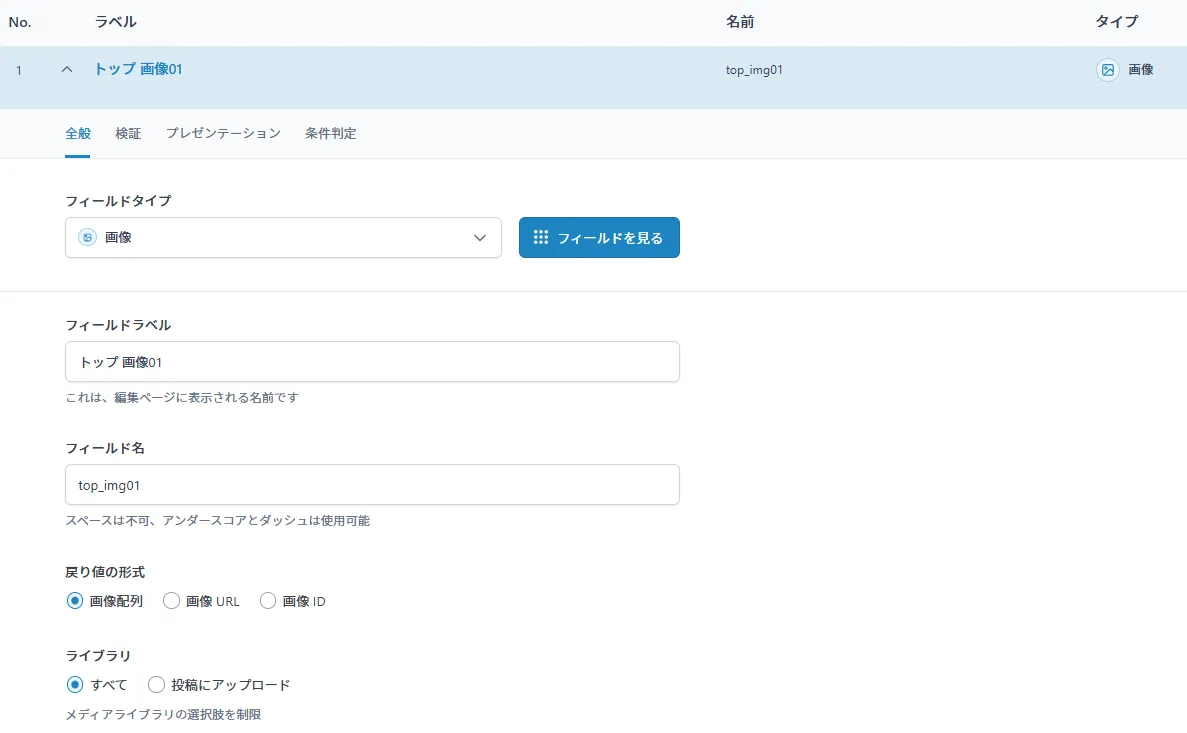Click the image type icon in field row
The image size is (1187, 733).
[x=1107, y=70]
